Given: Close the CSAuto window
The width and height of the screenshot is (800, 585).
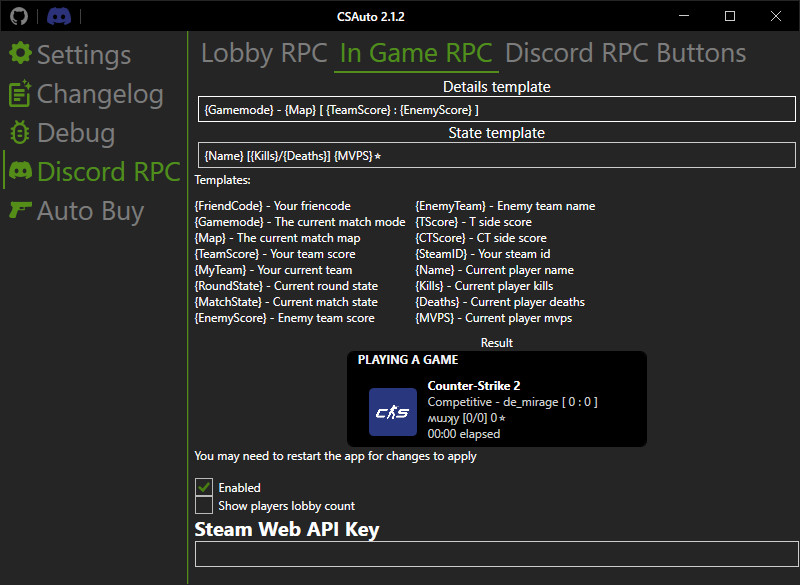Looking at the screenshot, I should coord(776,16).
